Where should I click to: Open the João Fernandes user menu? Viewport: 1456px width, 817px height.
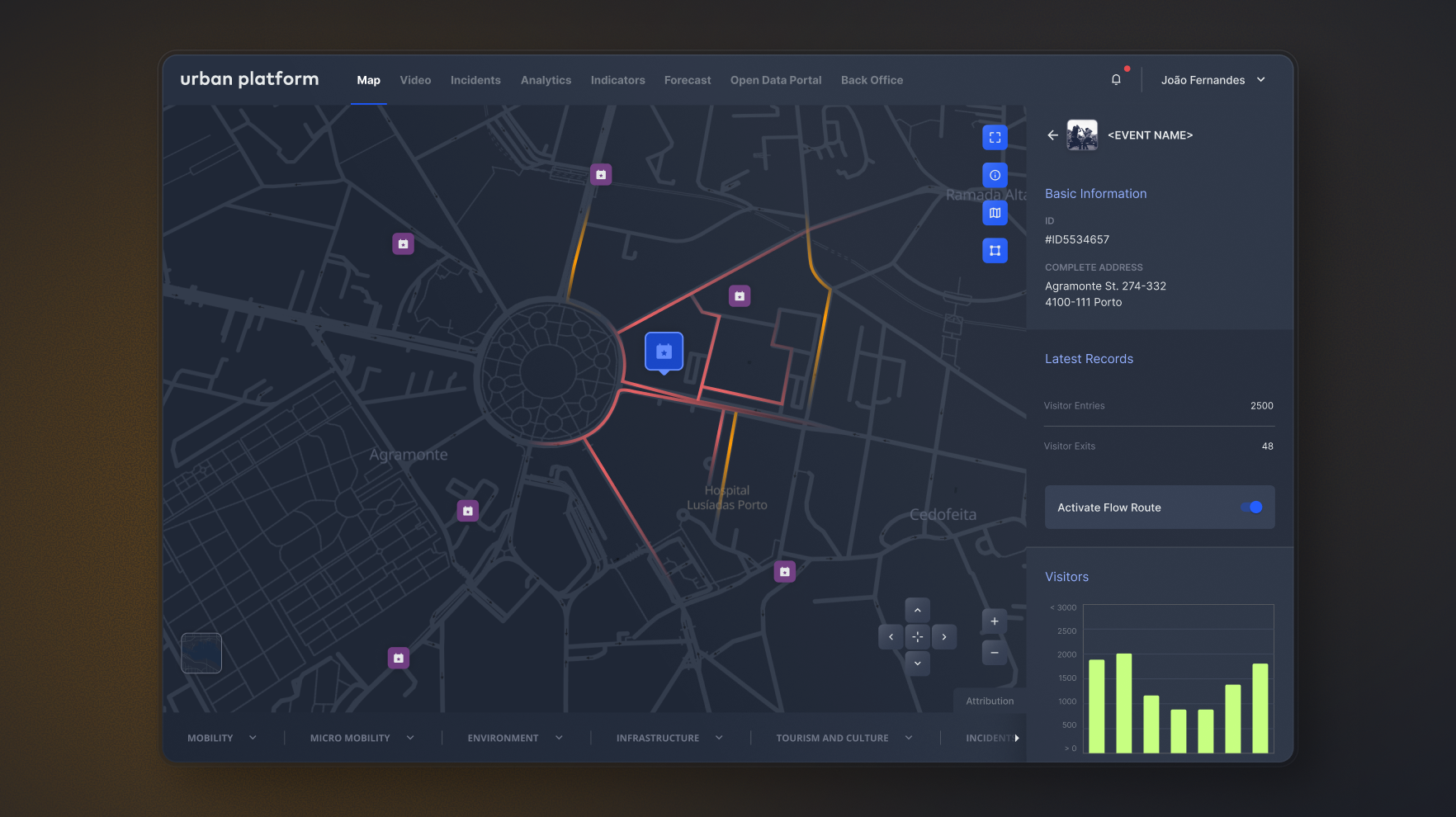(x=1213, y=80)
